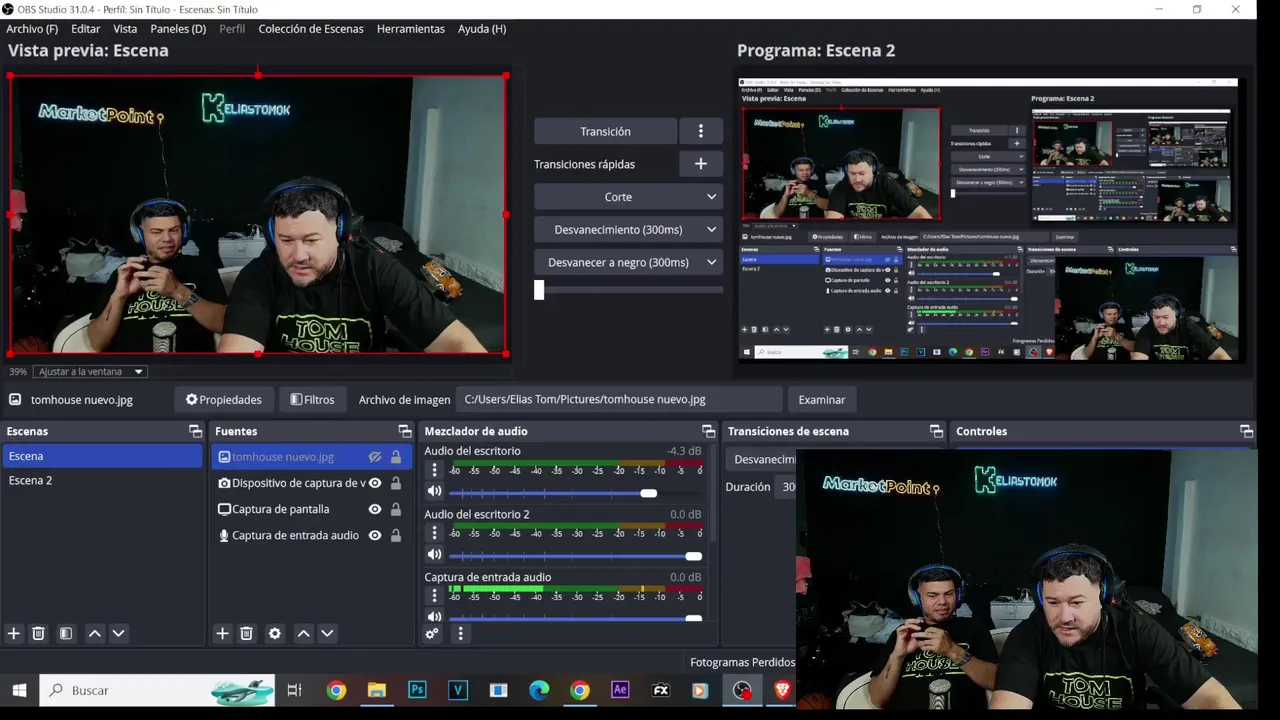The height and width of the screenshot is (720, 1280).
Task: Open Desvanecimiento (300ms) quick transition dropdown
Action: [628, 230]
